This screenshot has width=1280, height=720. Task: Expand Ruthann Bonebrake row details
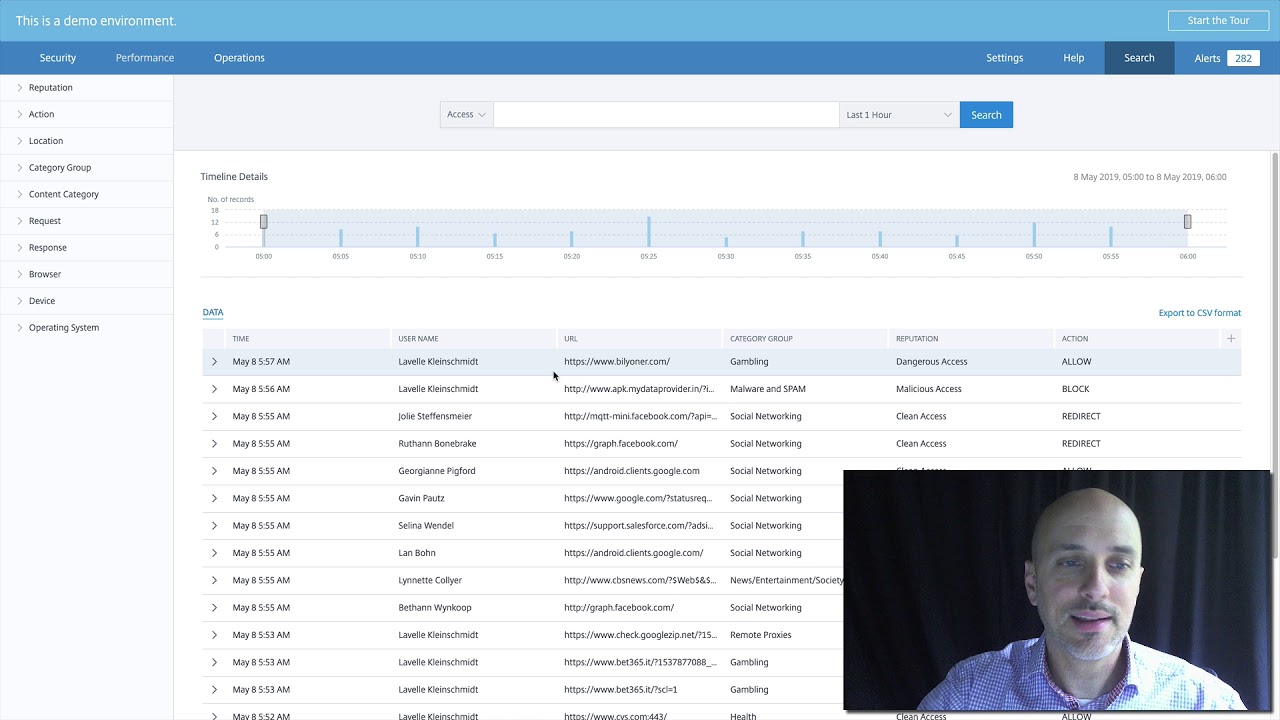214,444
